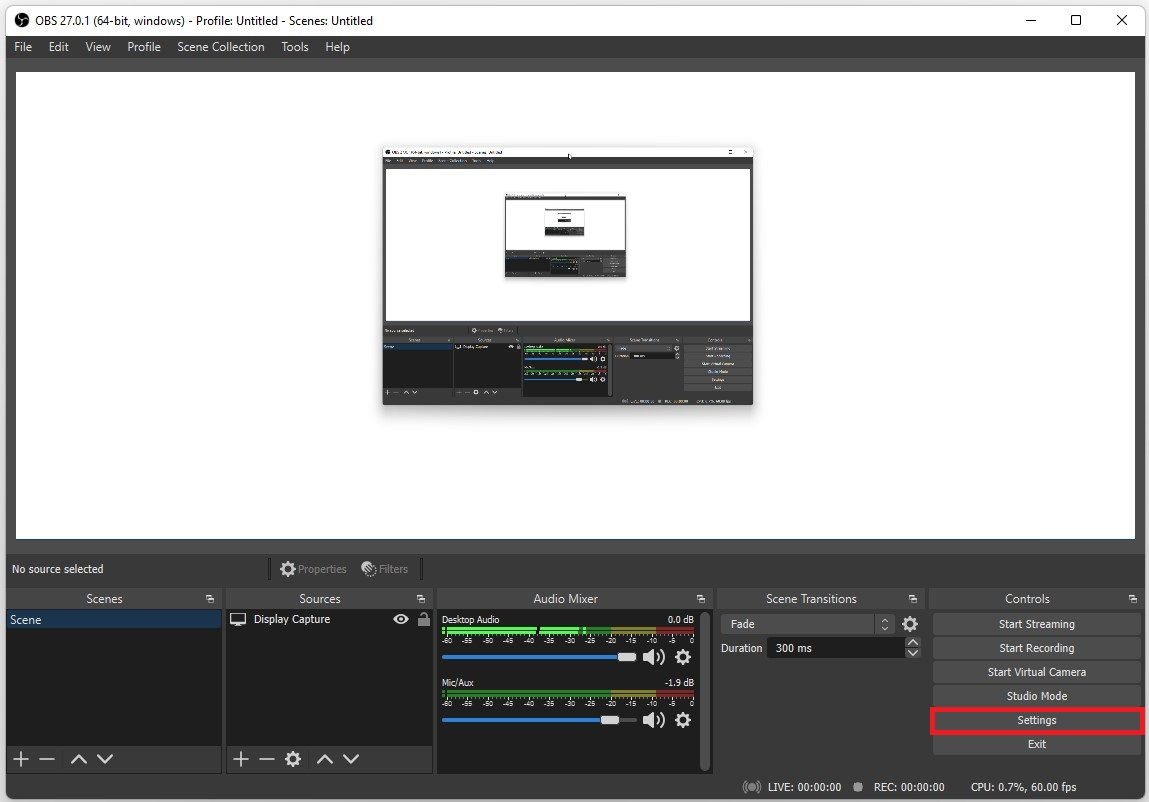1149x802 pixels.
Task: Open source properties gear in Sources panel
Action: [293, 759]
